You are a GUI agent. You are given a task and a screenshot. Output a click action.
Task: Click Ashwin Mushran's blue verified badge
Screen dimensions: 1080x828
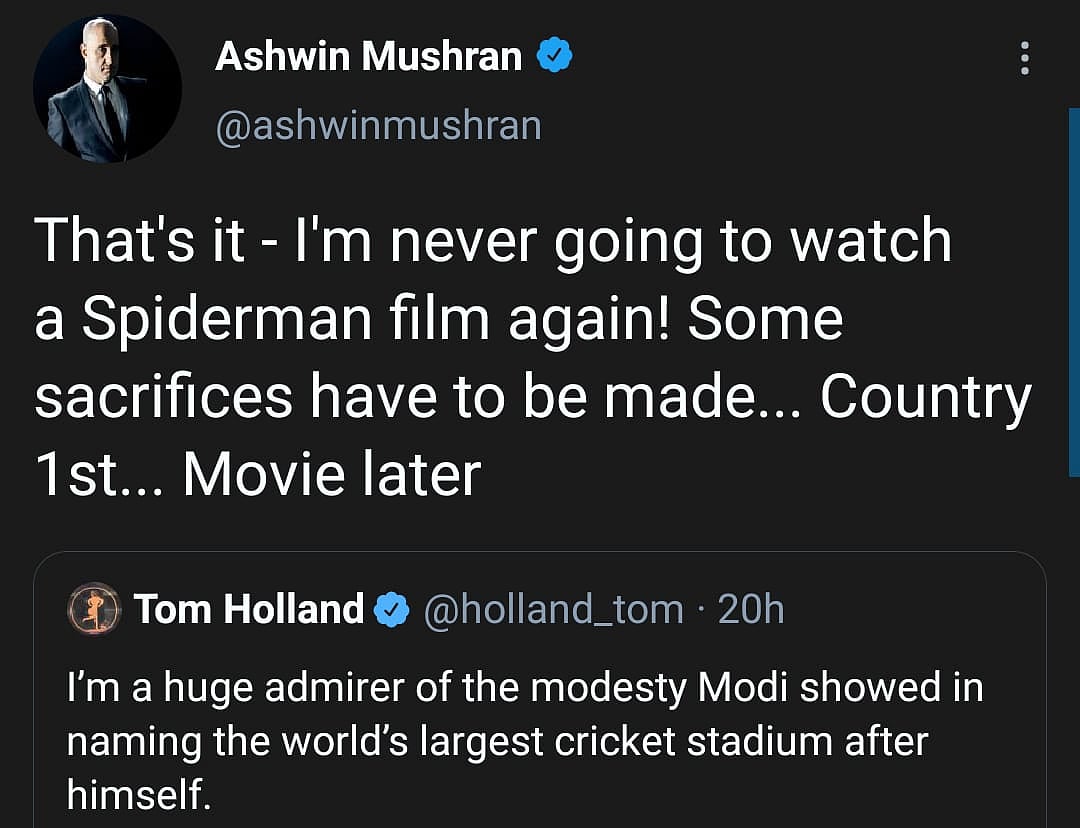click(555, 57)
